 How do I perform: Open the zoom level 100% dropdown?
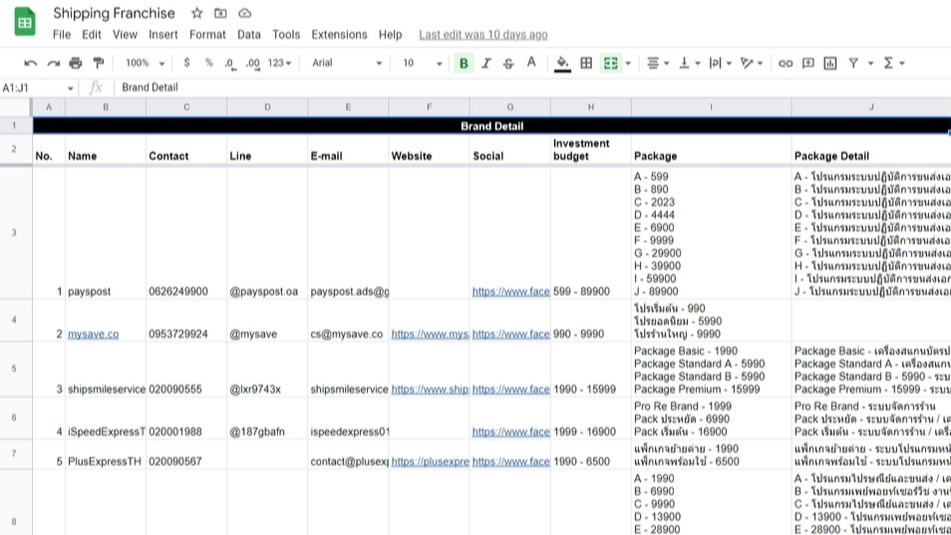(145, 63)
